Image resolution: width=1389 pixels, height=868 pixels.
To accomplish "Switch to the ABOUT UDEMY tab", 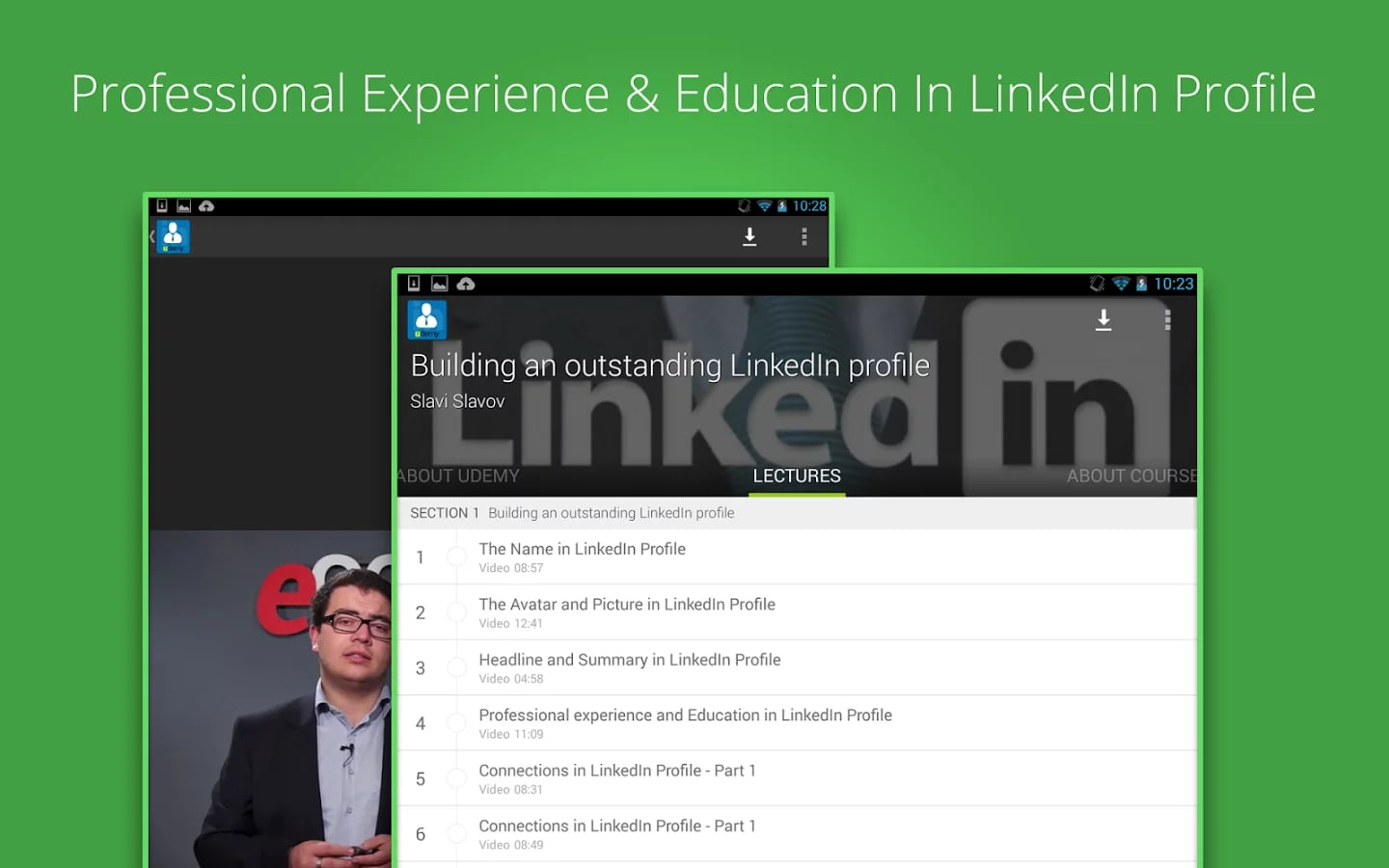I will click(458, 475).
